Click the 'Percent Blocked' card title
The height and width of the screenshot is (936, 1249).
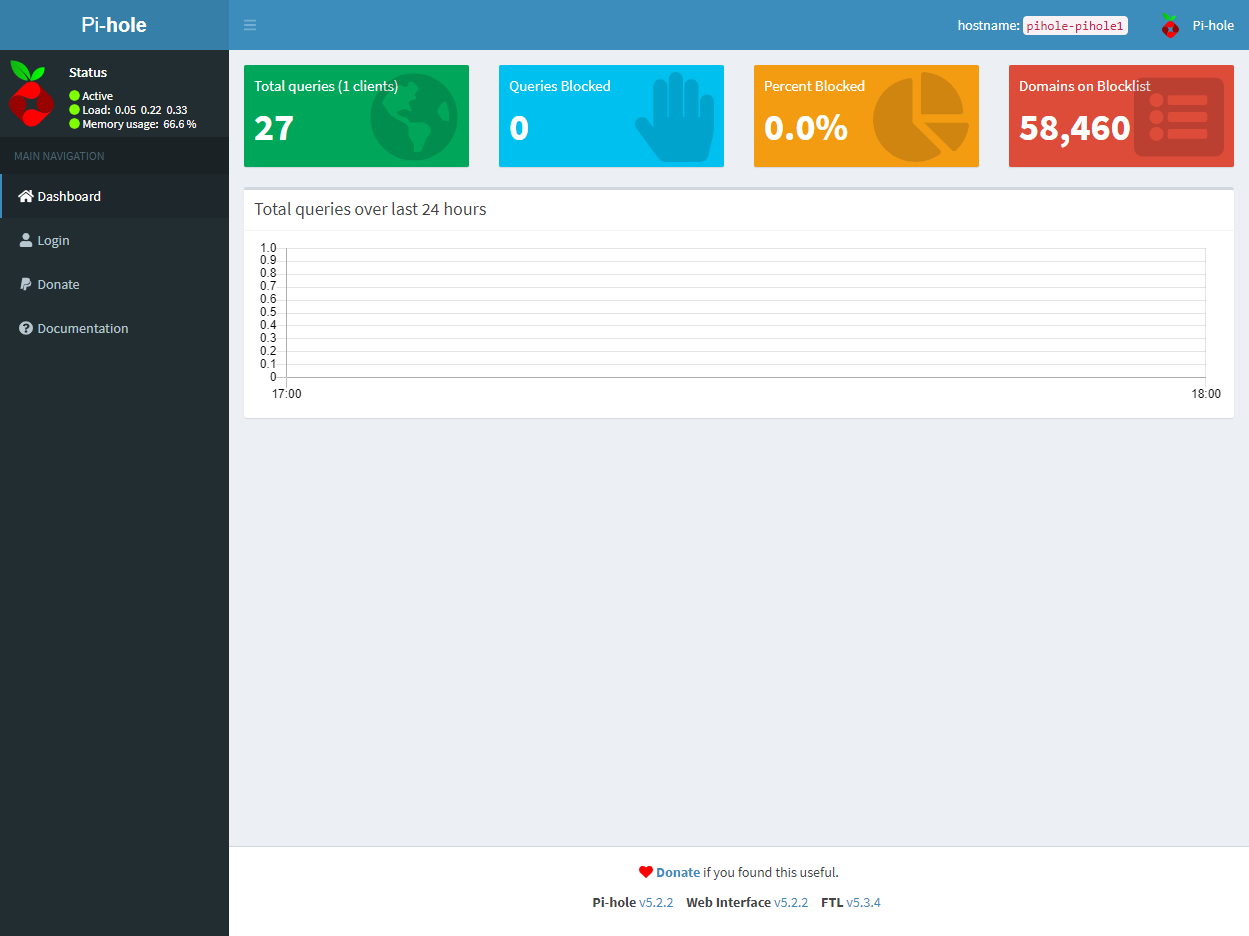point(814,86)
